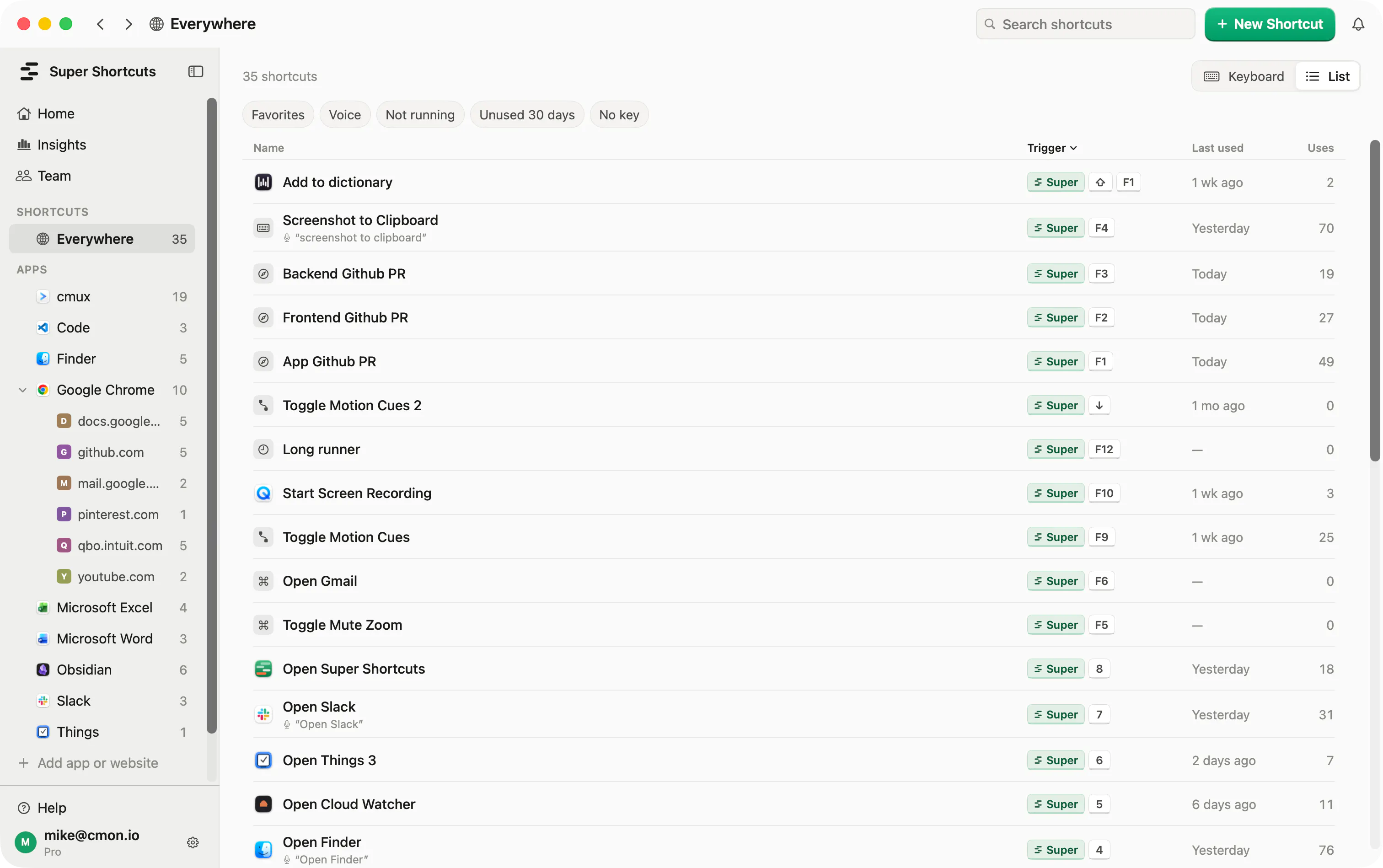The height and width of the screenshot is (868, 1383).
Task: Open Slack app in sidebar
Action: pos(102,701)
